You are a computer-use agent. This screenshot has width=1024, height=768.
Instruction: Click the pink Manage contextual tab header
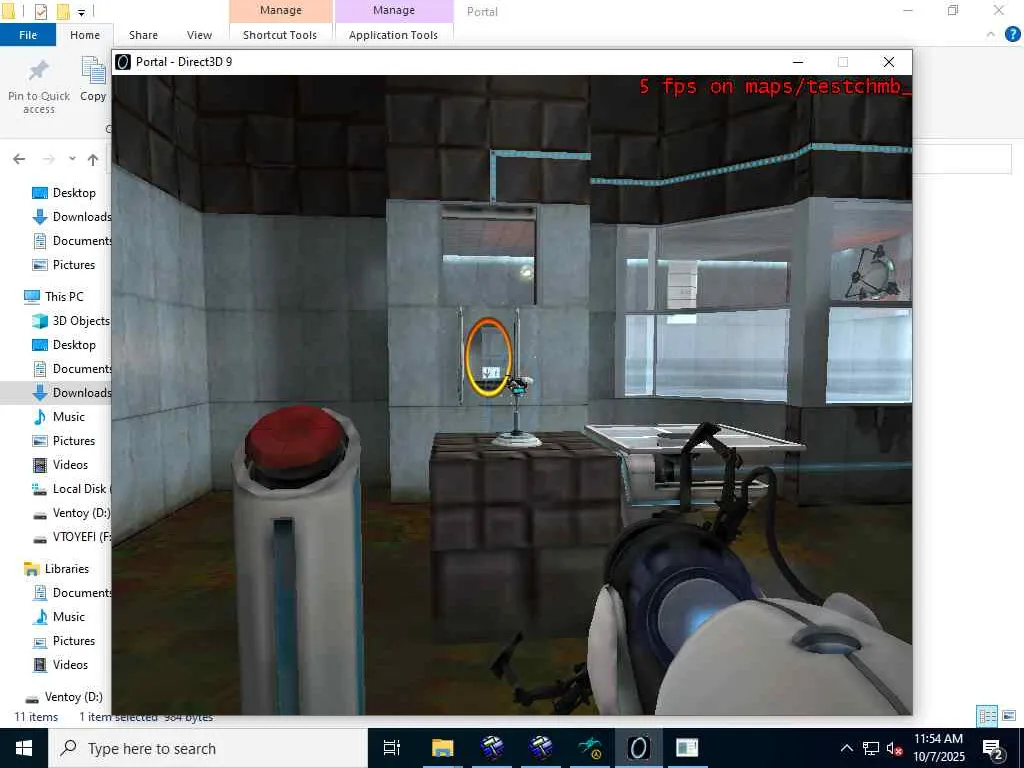point(281,10)
